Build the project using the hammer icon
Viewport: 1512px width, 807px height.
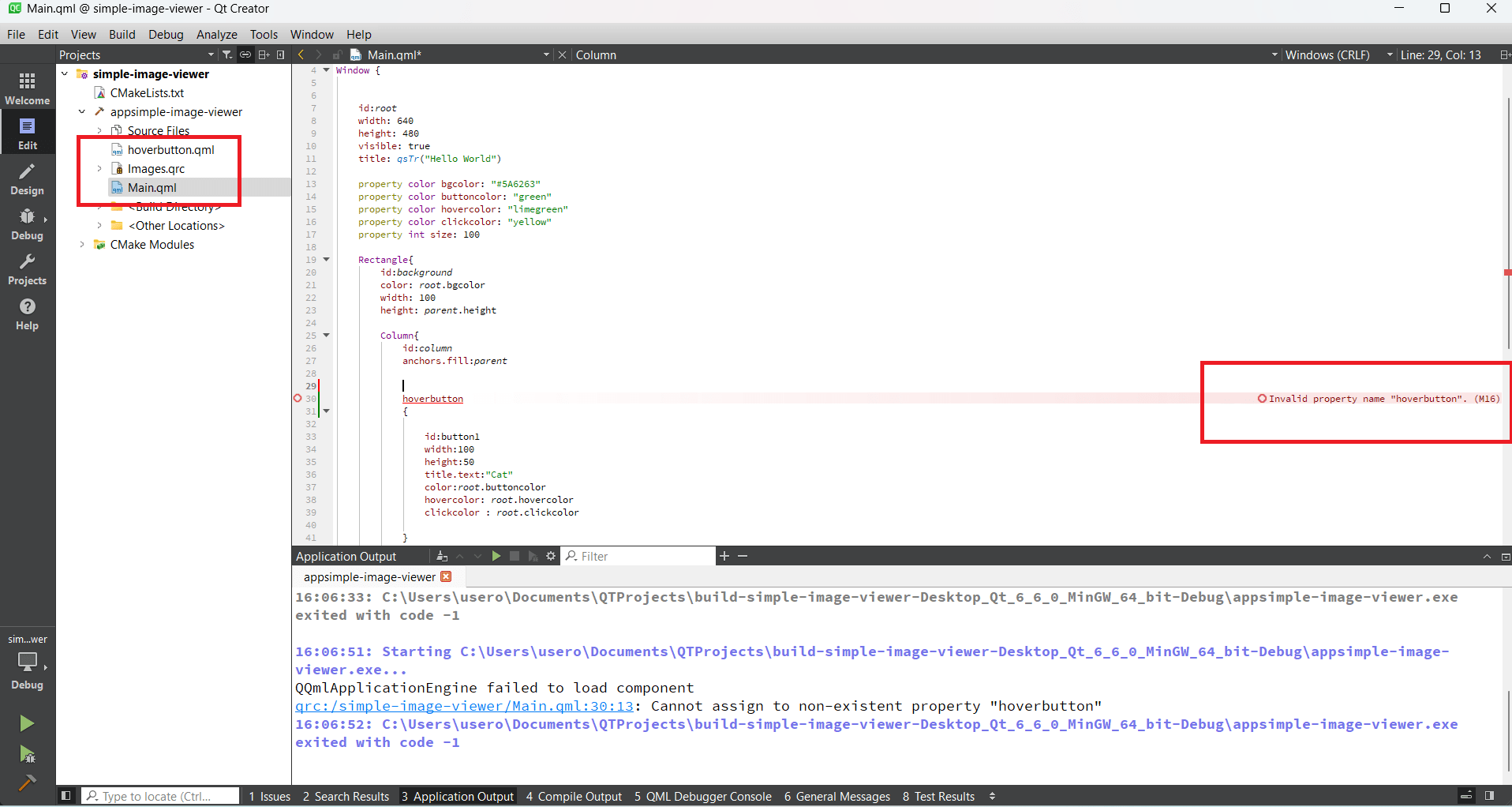click(x=27, y=783)
